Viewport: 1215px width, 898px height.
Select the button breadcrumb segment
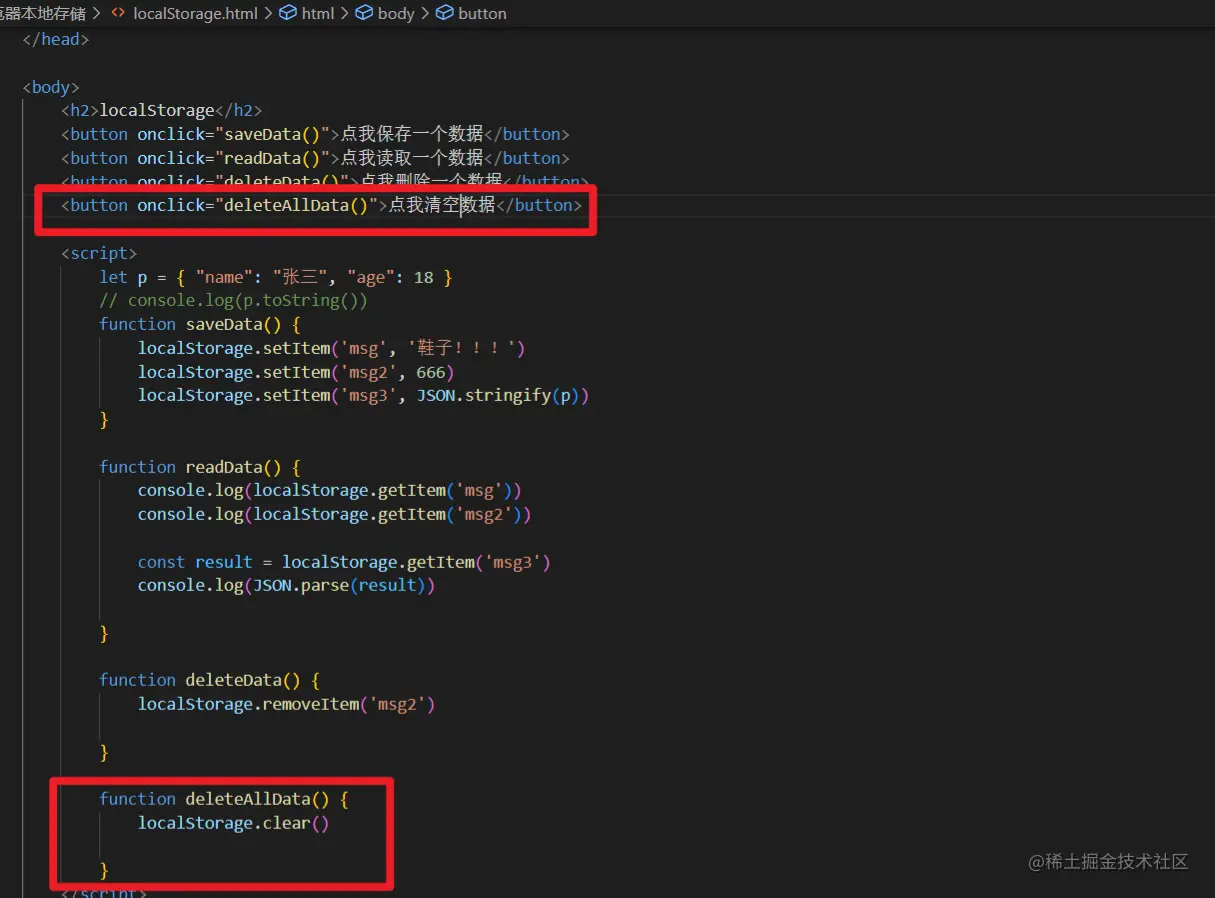pos(471,14)
